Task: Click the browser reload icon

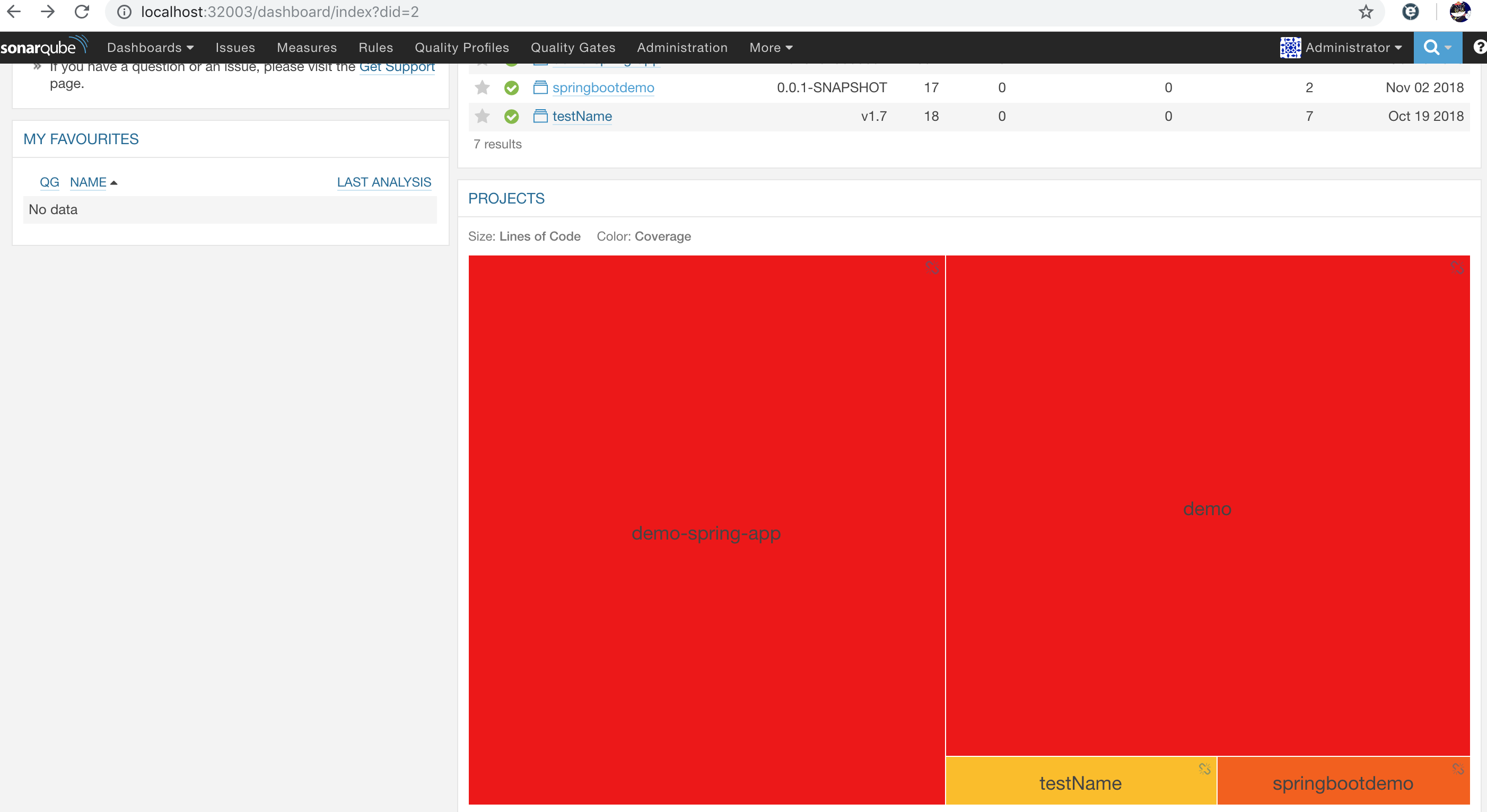Action: coord(82,12)
